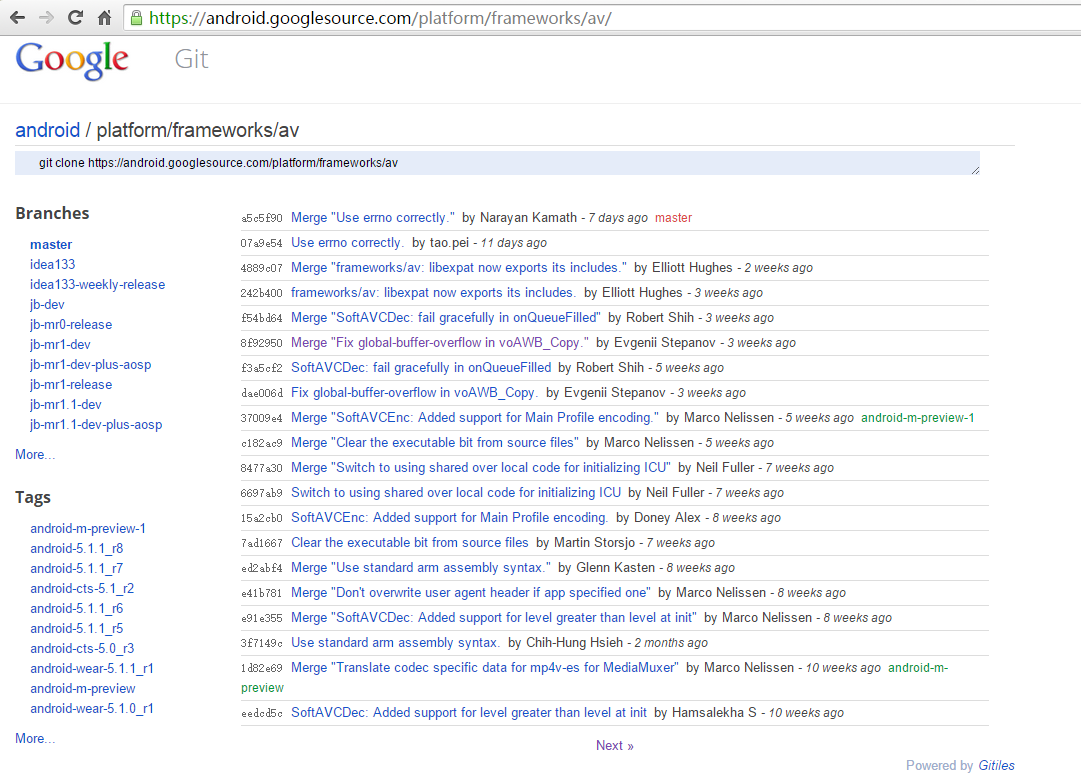Focus the browser address bar URL
The image size is (1081, 780).
pyautogui.click(x=381, y=18)
